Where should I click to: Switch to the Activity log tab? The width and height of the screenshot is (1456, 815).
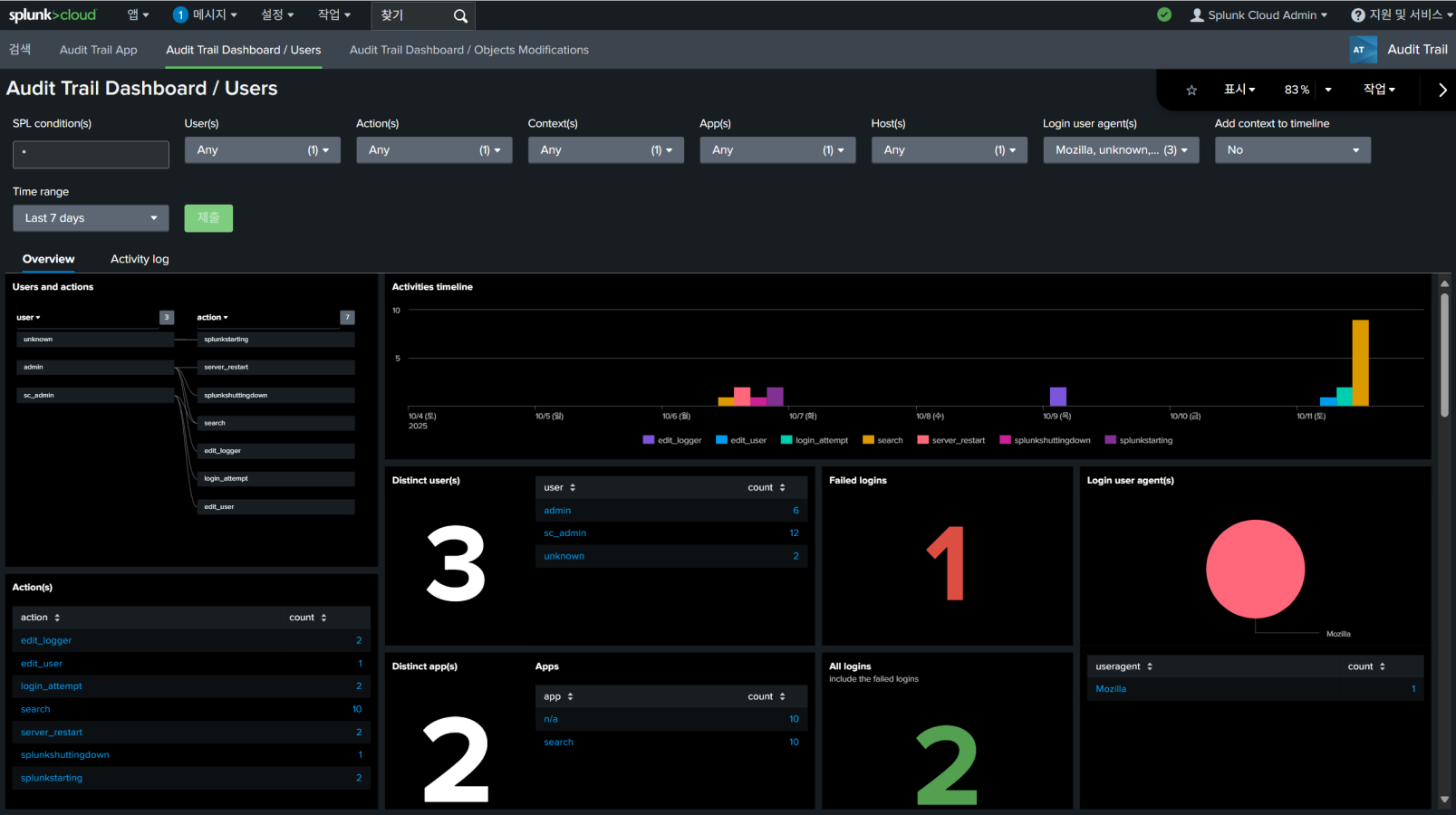click(140, 259)
